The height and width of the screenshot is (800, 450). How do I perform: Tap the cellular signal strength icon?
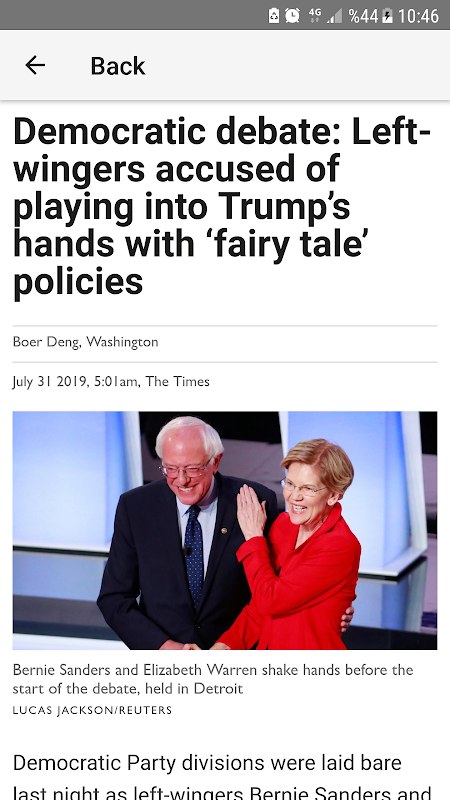pos(334,16)
